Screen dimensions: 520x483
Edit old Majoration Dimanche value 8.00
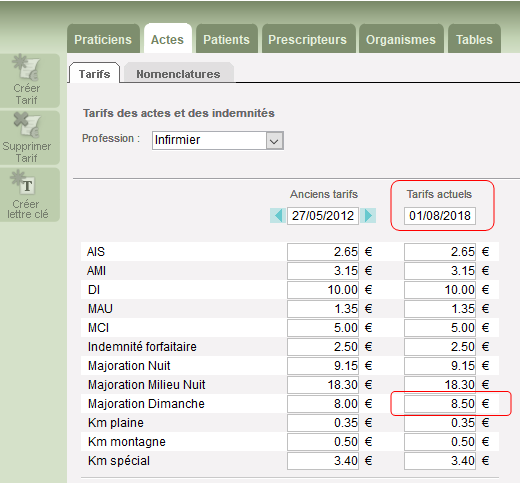click(x=323, y=404)
